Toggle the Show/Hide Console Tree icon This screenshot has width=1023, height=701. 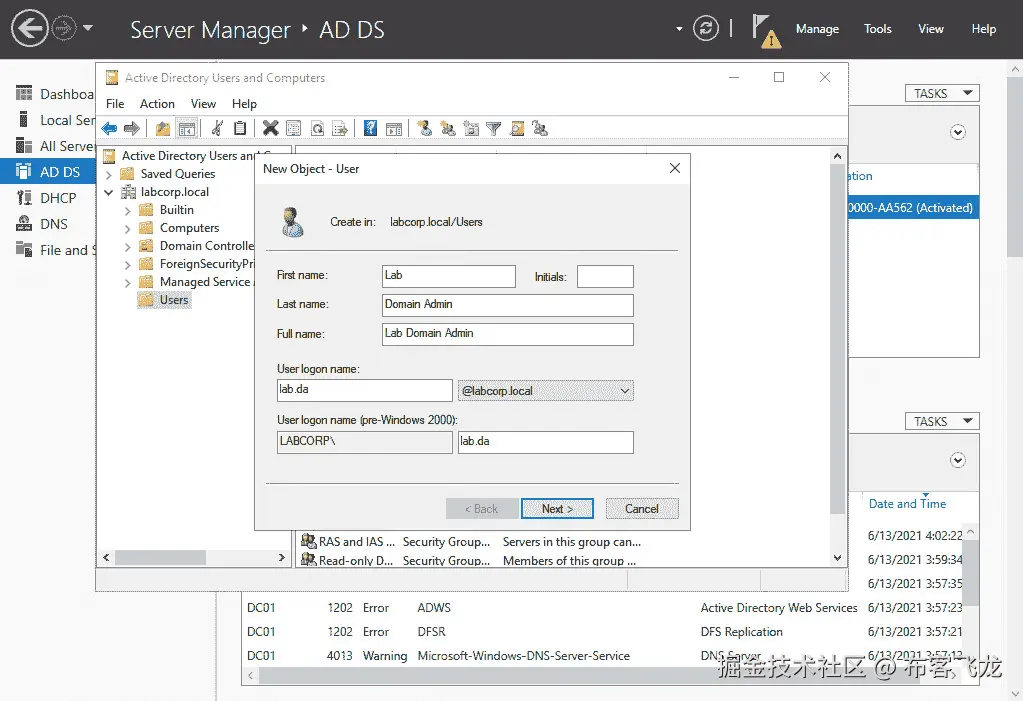[187, 129]
